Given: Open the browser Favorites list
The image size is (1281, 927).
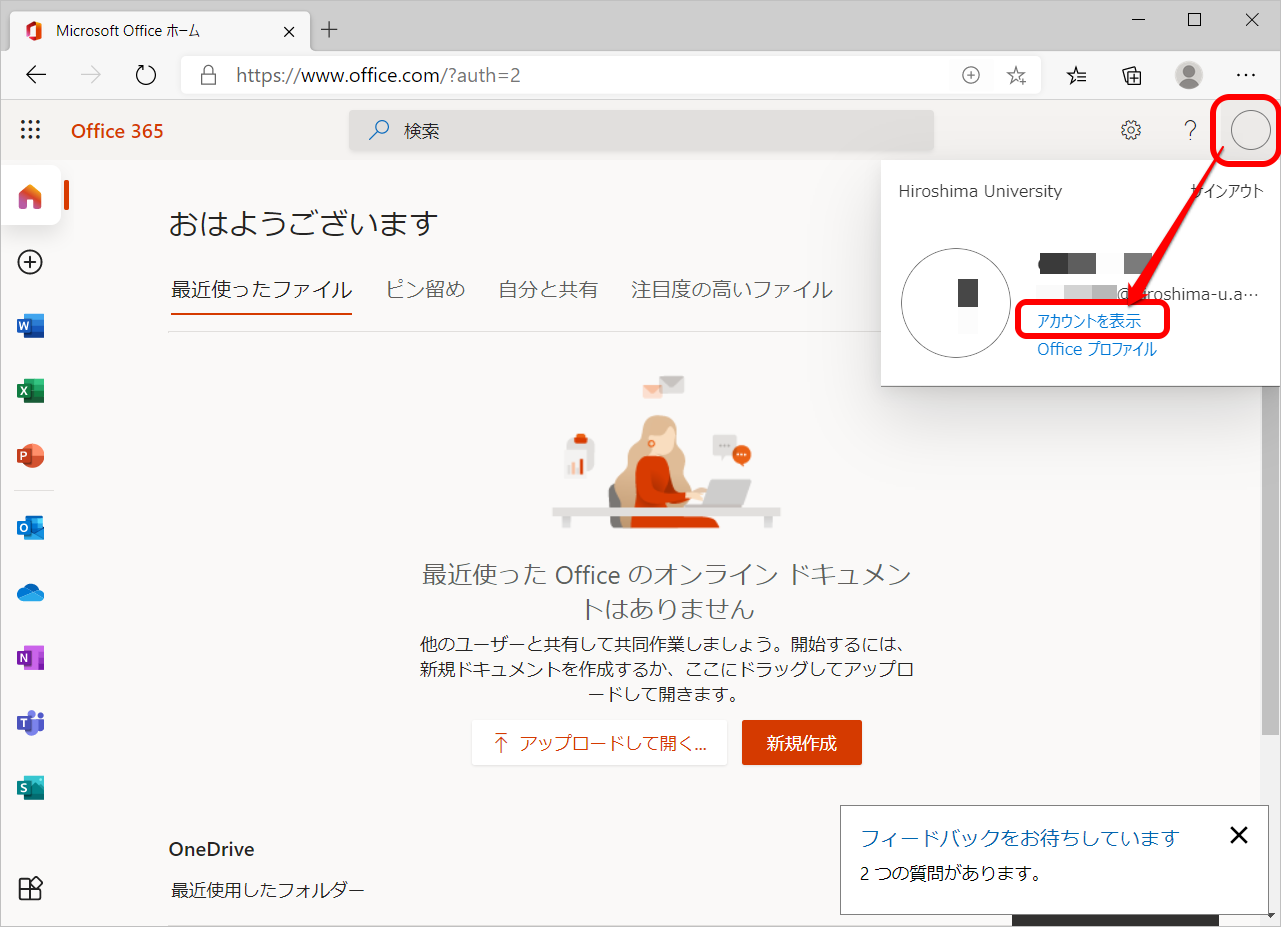Looking at the screenshot, I should tap(1077, 75).
